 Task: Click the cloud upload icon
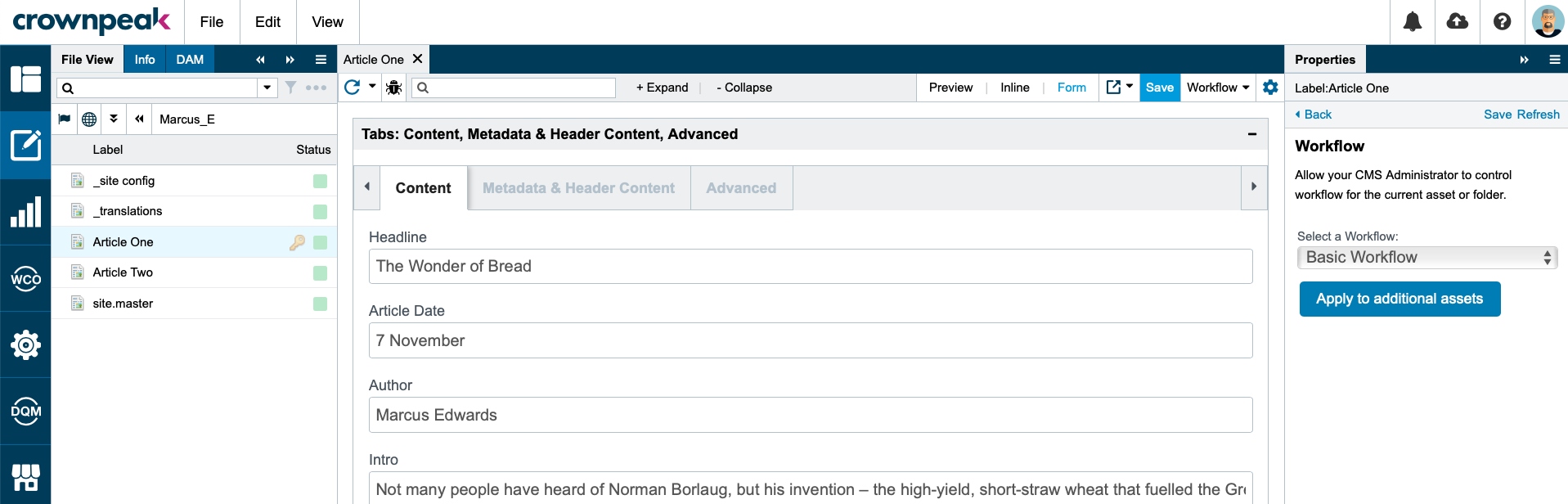(1458, 22)
